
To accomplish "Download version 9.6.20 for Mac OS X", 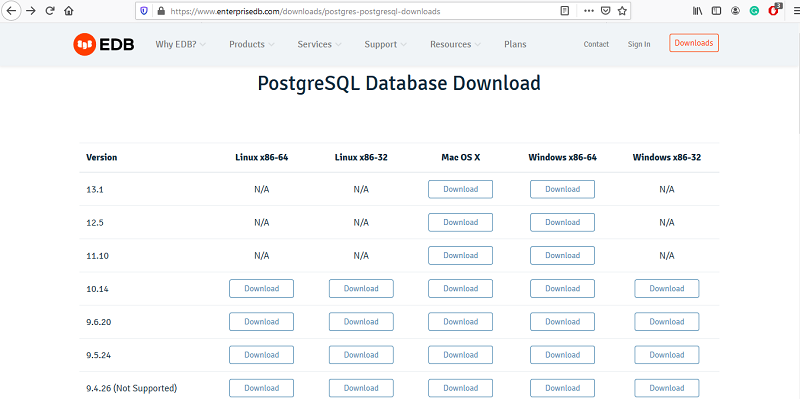I will (x=460, y=322).
